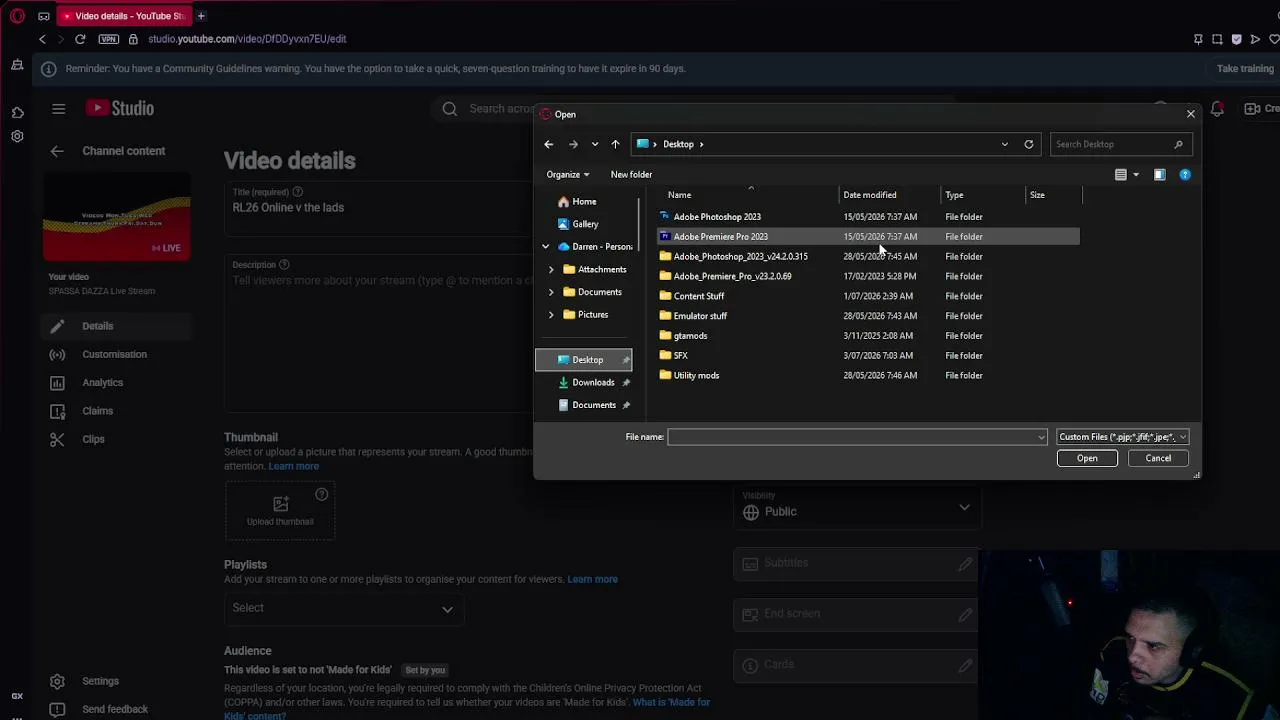Expand the Attachments folder in the tree
The height and width of the screenshot is (720, 1280).
pyautogui.click(x=551, y=270)
